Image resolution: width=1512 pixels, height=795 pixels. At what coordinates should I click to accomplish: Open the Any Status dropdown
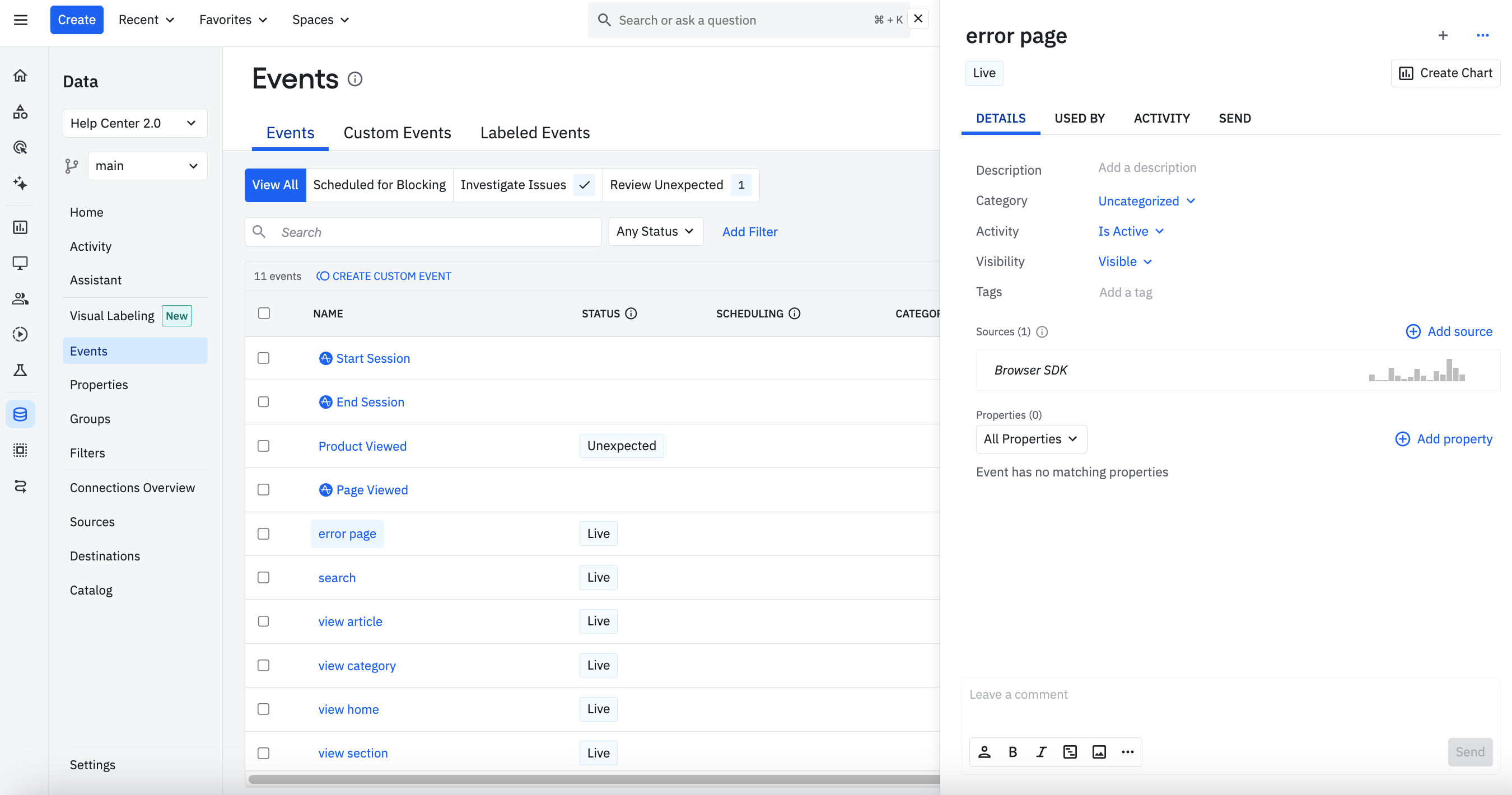(x=655, y=232)
